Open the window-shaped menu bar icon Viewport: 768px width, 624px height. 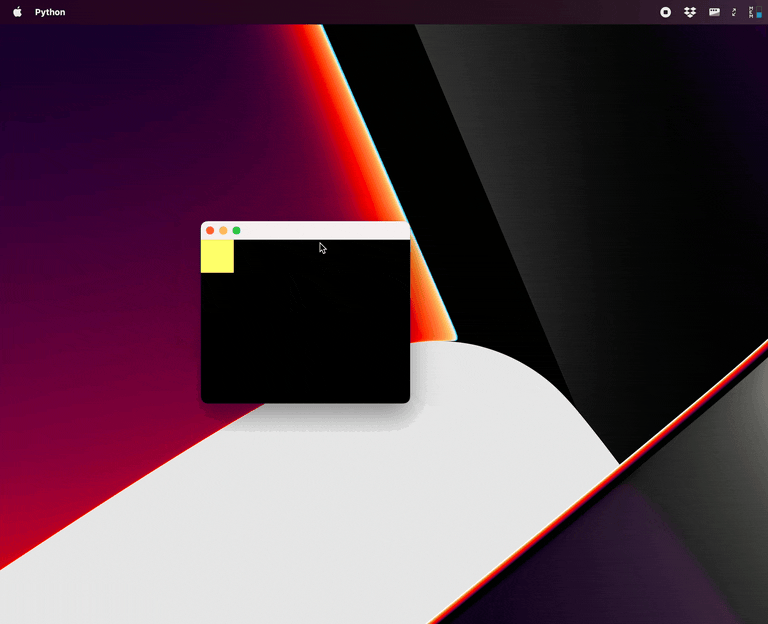714,12
